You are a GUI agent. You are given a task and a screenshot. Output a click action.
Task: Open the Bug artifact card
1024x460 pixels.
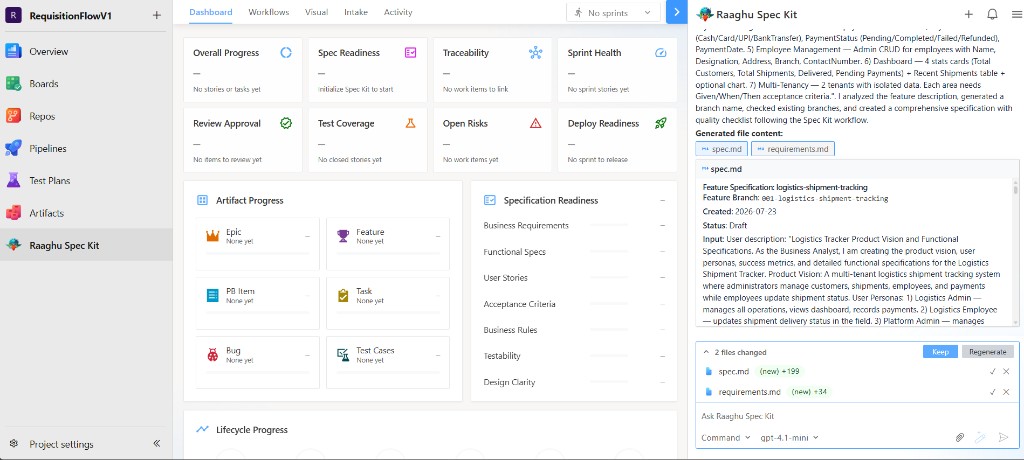tap(257, 363)
